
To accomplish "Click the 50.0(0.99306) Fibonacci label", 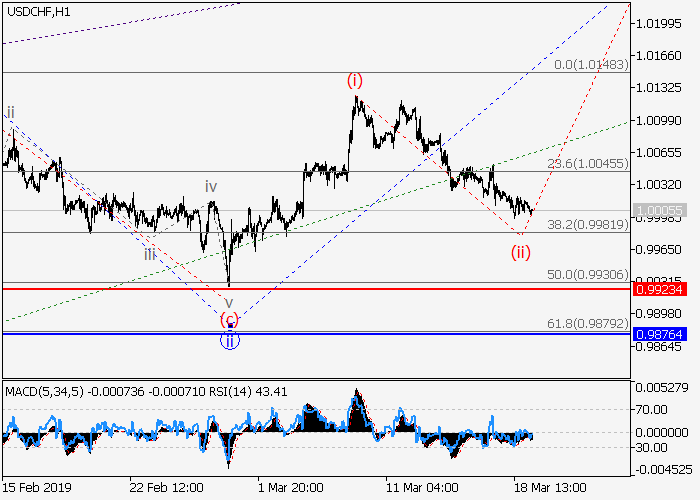I will [x=587, y=274].
